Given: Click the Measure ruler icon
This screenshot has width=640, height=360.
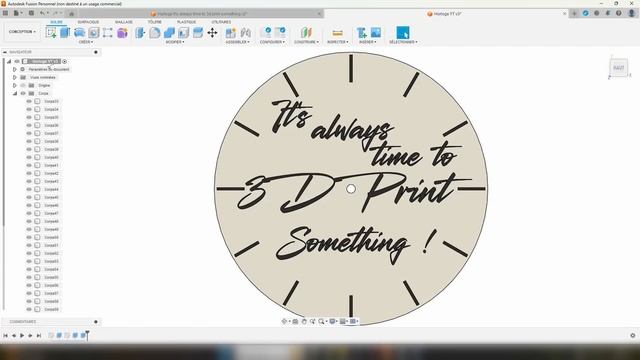Looking at the screenshot, I should coord(338,33).
